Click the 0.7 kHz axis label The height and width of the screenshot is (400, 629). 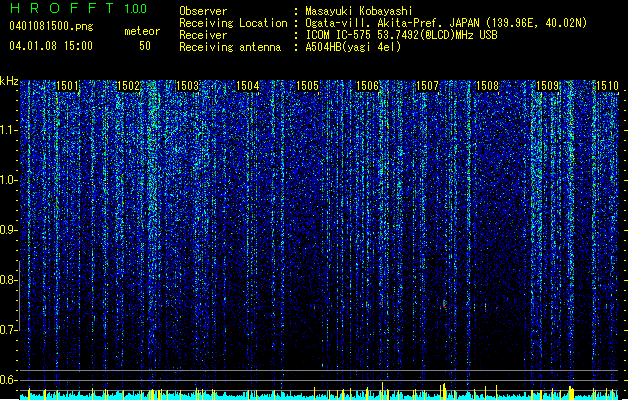pos(8,330)
